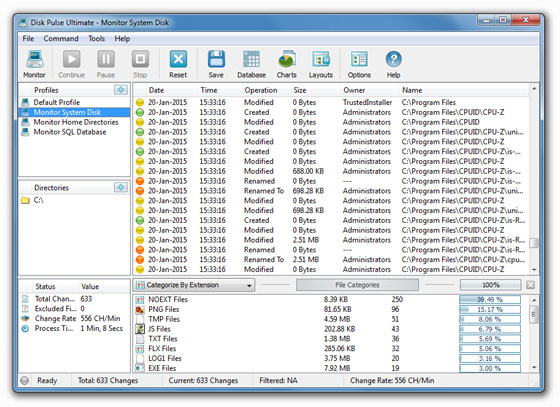Screen dimensions: 560x407
Task: Sort by the Date column header
Action: click(x=157, y=90)
